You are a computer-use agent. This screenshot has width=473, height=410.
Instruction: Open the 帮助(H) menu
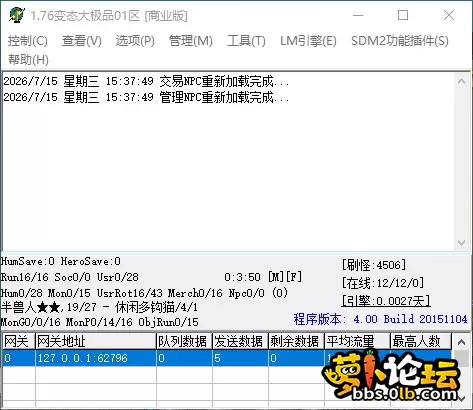coord(28,60)
